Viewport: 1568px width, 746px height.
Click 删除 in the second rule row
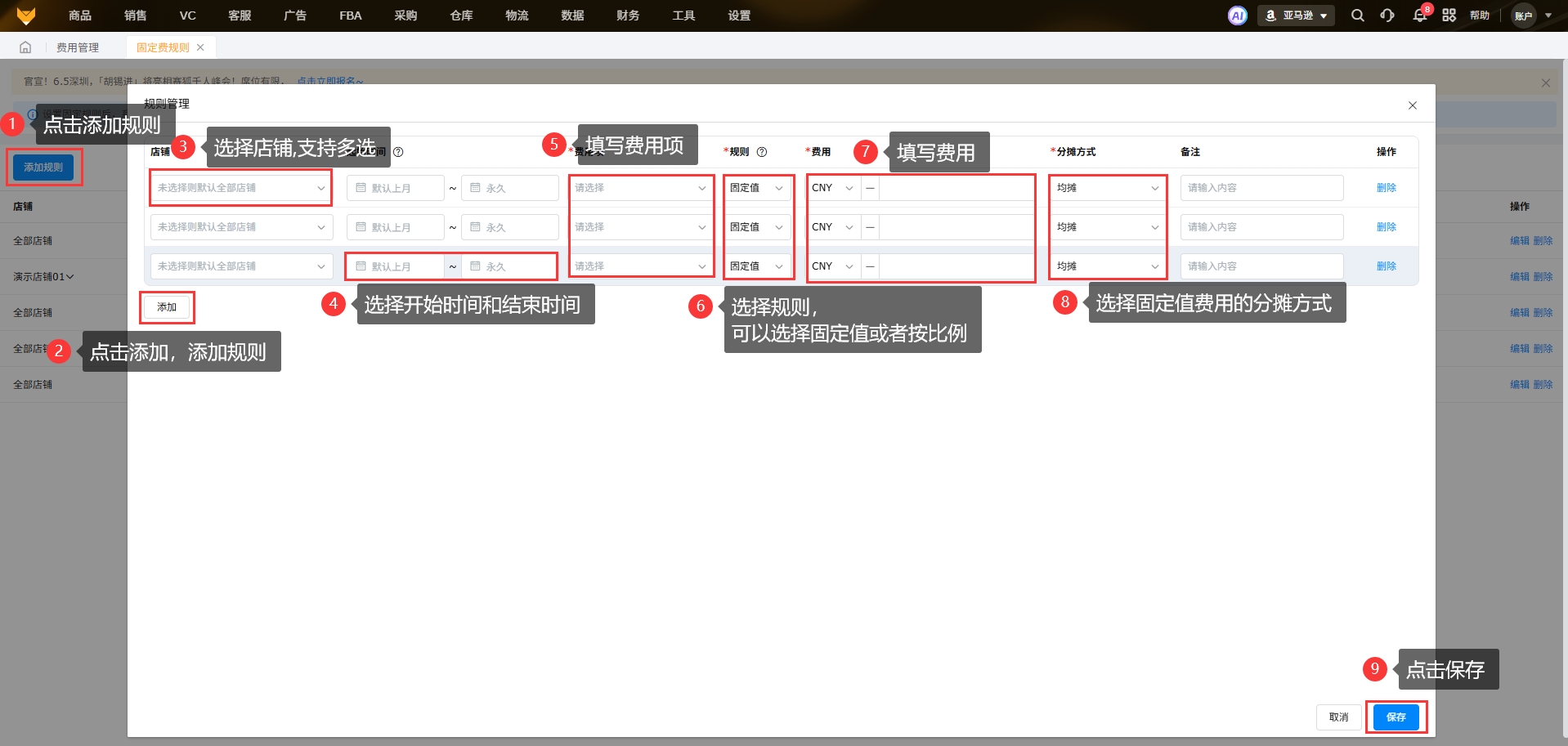click(1387, 227)
